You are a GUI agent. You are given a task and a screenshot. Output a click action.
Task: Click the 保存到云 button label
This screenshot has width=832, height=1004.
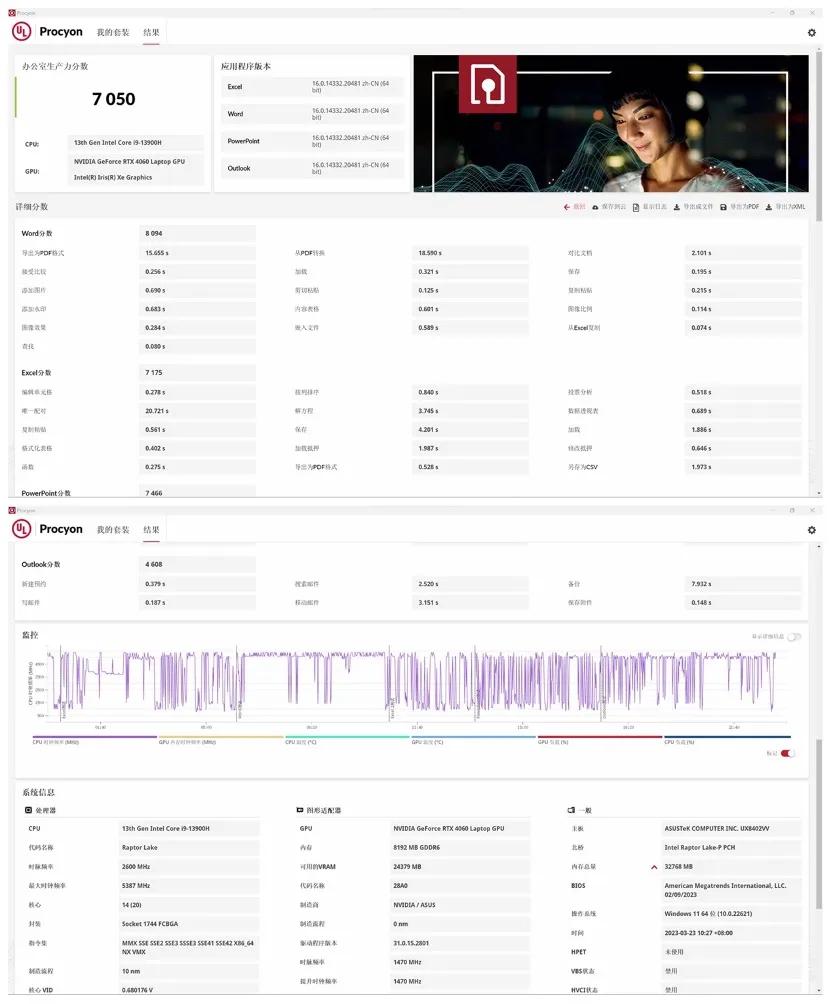[x=614, y=207]
